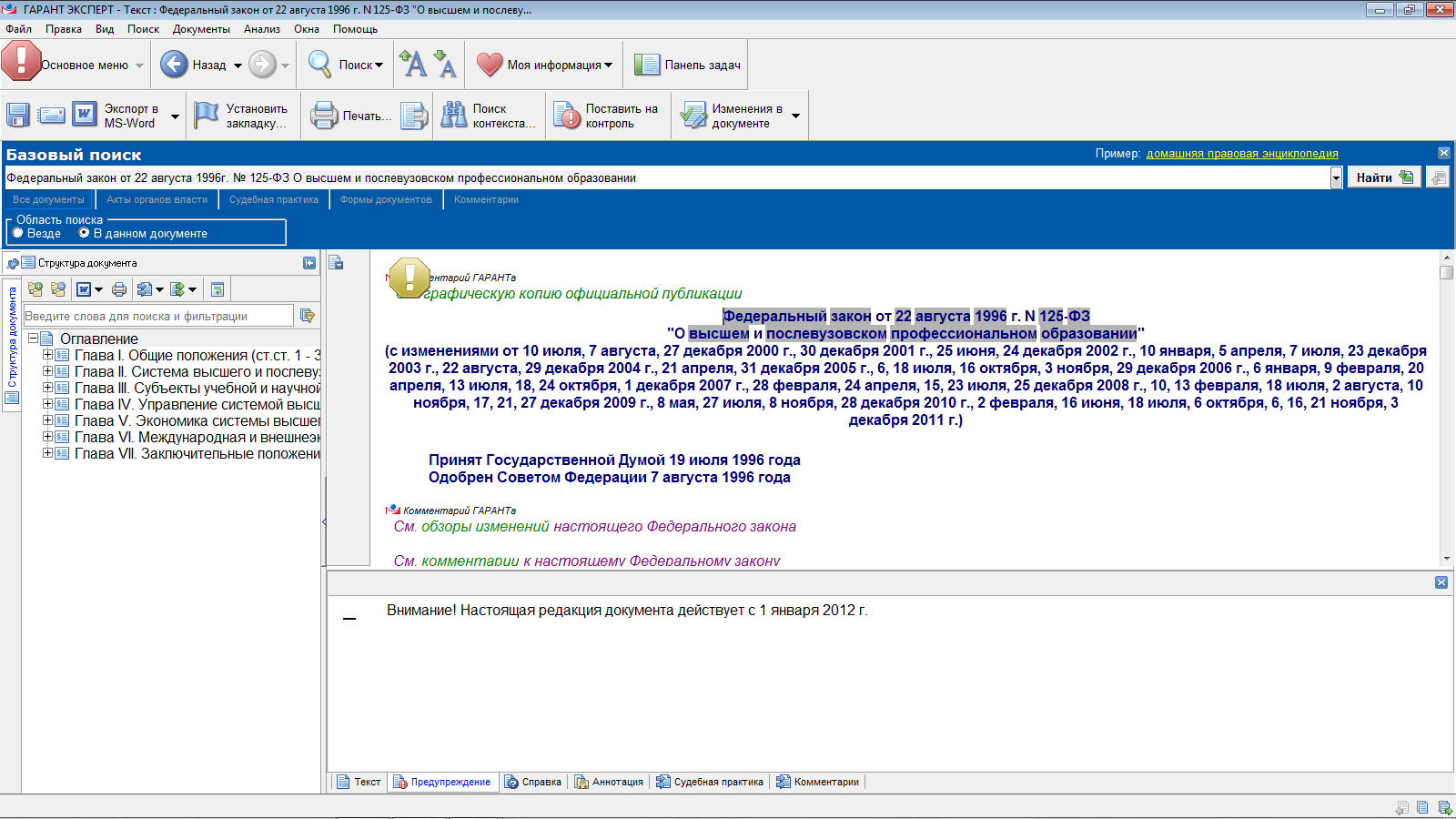The height and width of the screenshot is (819, 1456).
Task: Expand Глава VII. Заключительные положения
Action: coord(47,453)
